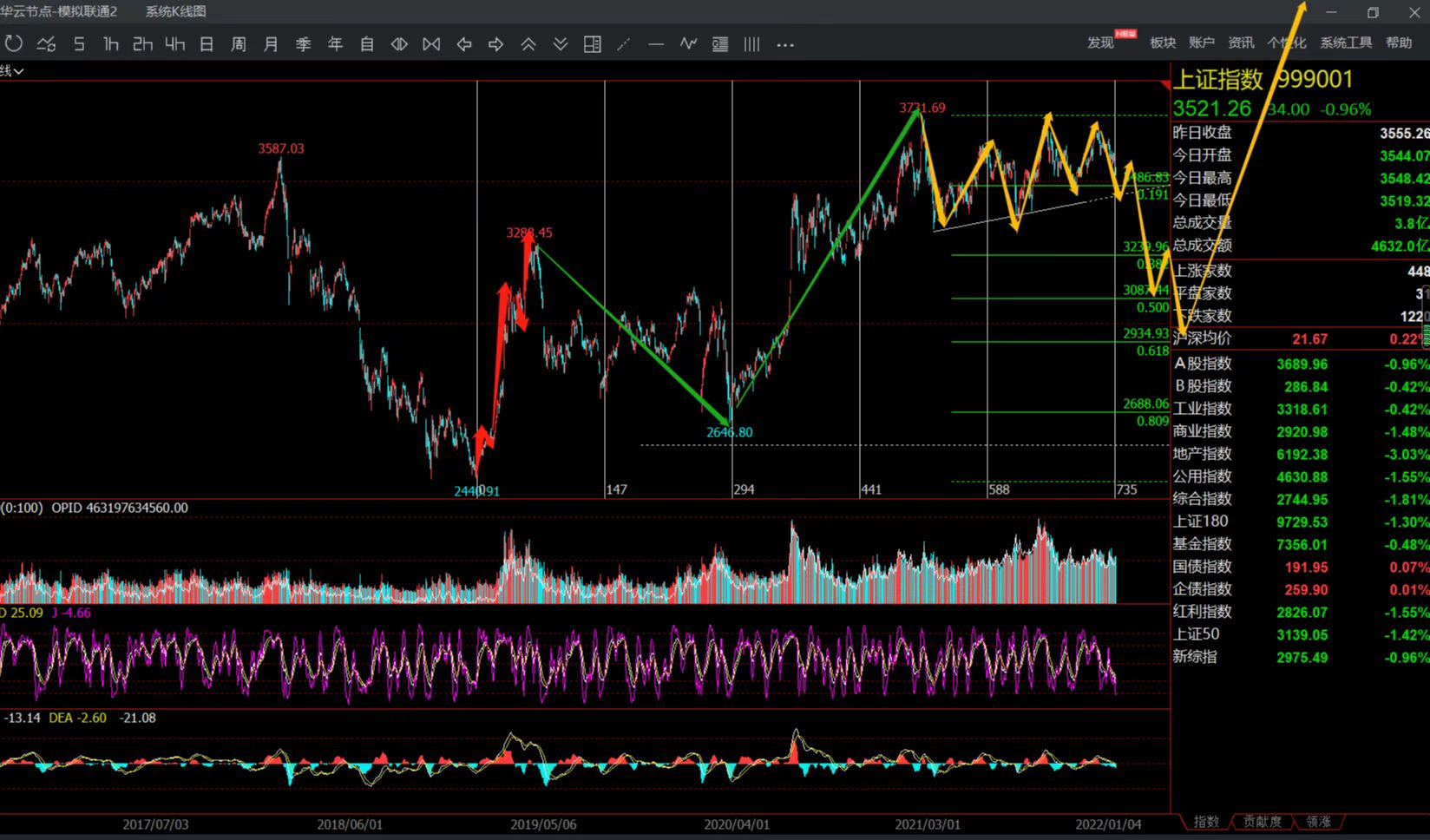The width and height of the screenshot is (1430, 840).
Task: Open the 板块 menu
Action: (1163, 43)
